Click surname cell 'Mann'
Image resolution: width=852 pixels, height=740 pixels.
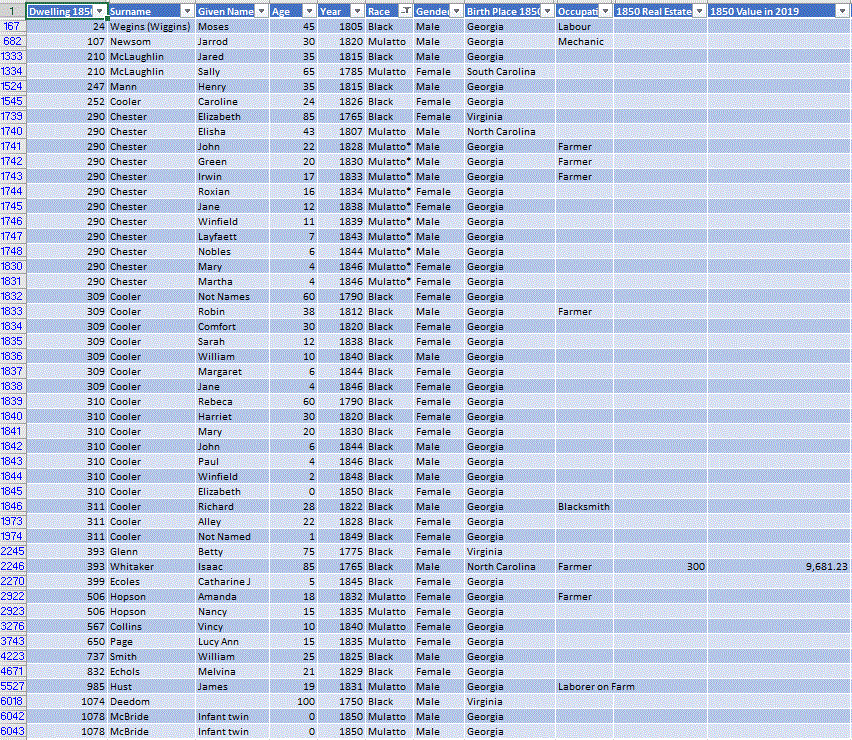[x=151, y=87]
